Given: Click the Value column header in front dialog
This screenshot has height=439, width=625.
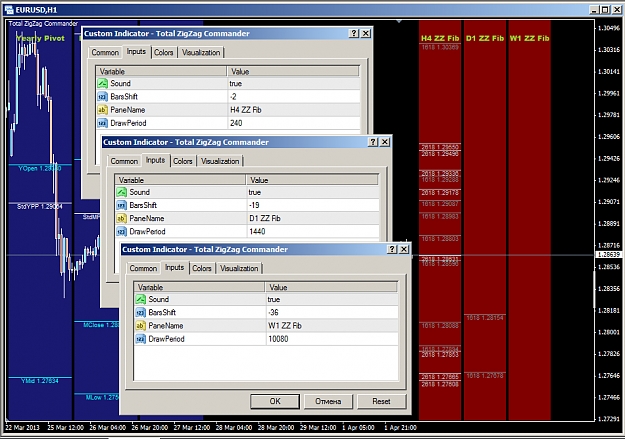Looking at the screenshot, I should click(331, 287).
